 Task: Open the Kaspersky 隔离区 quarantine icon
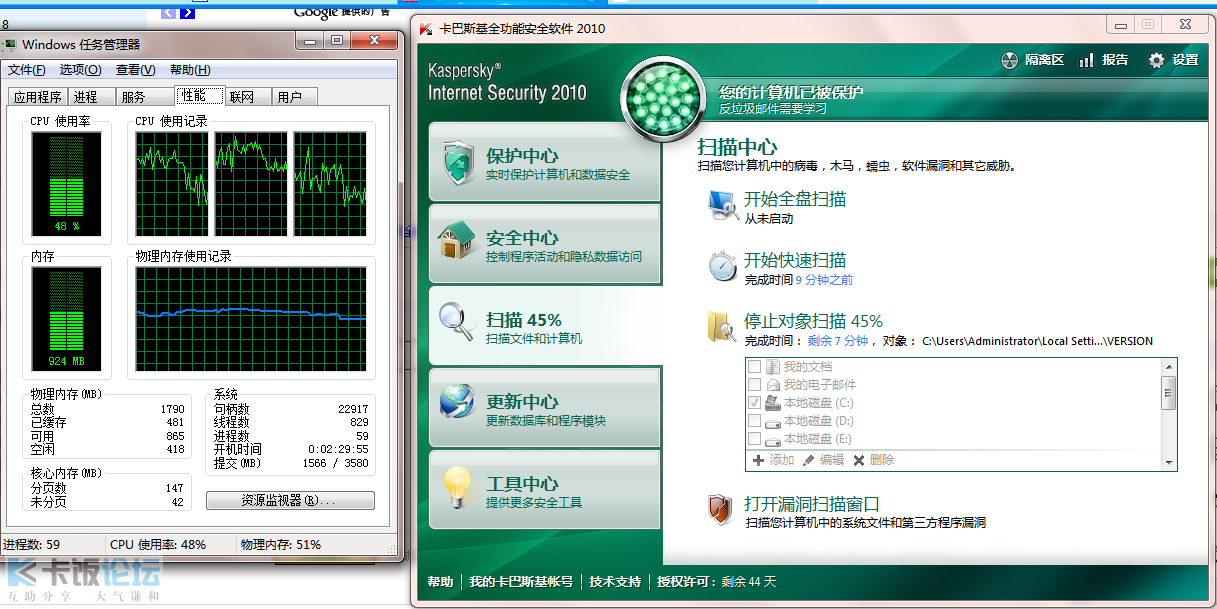point(1010,60)
